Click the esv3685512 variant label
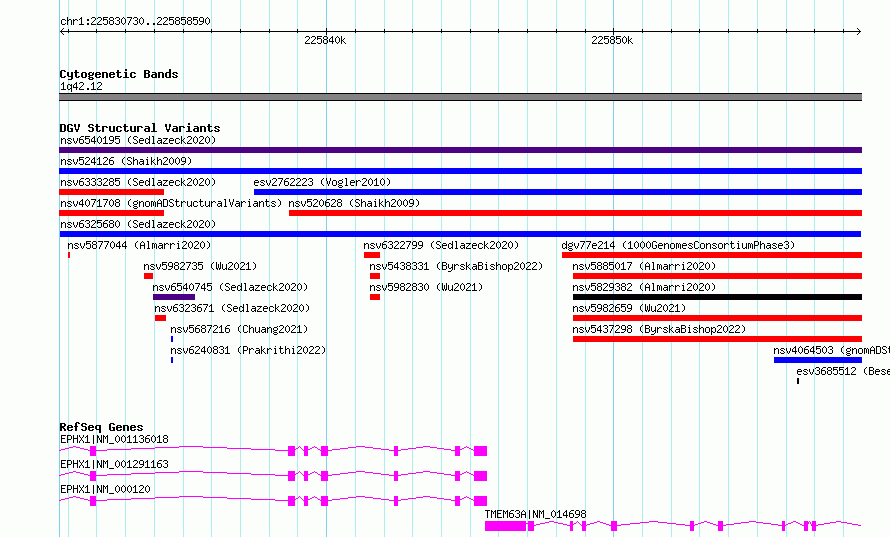Viewport: 890px width, 537px height. tap(842, 371)
